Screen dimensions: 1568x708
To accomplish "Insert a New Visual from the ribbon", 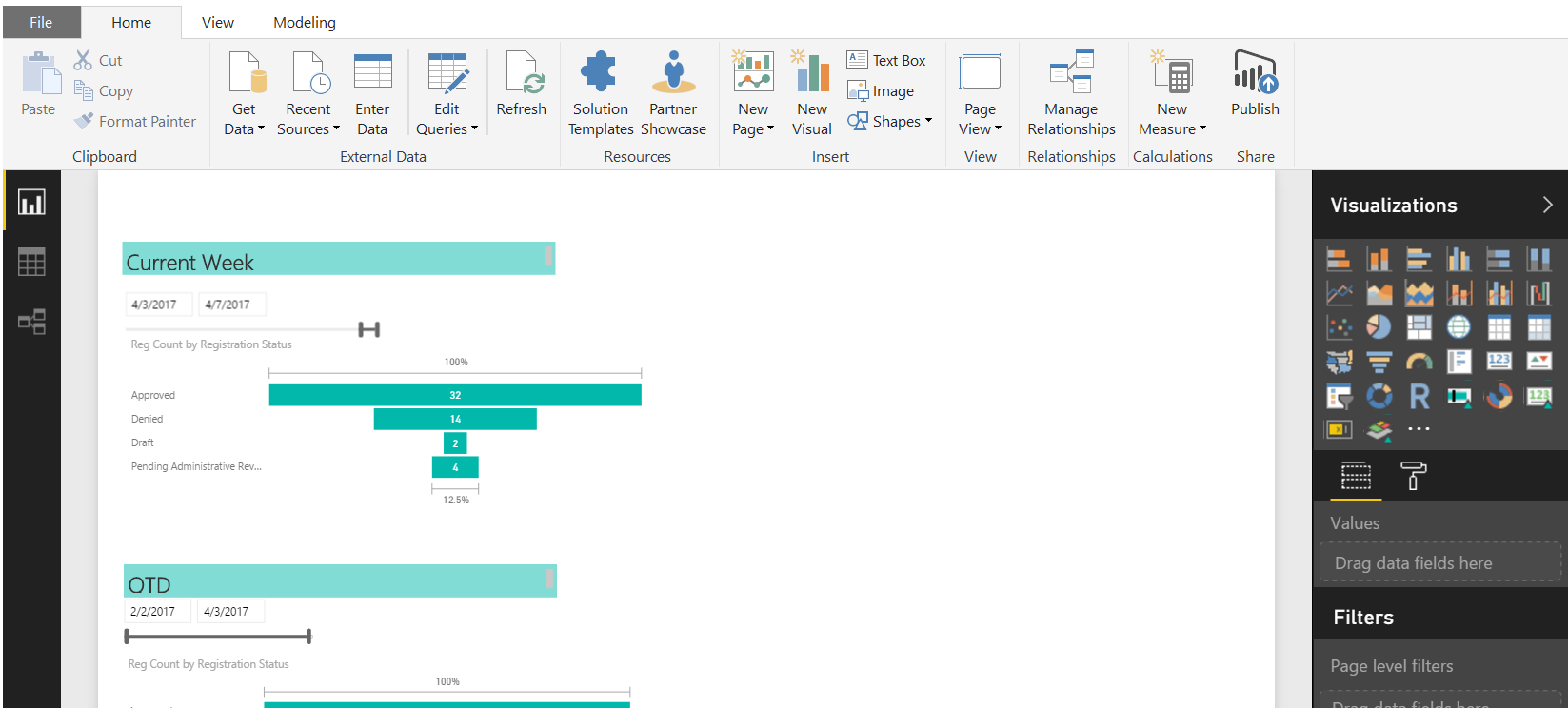I will coord(812,93).
